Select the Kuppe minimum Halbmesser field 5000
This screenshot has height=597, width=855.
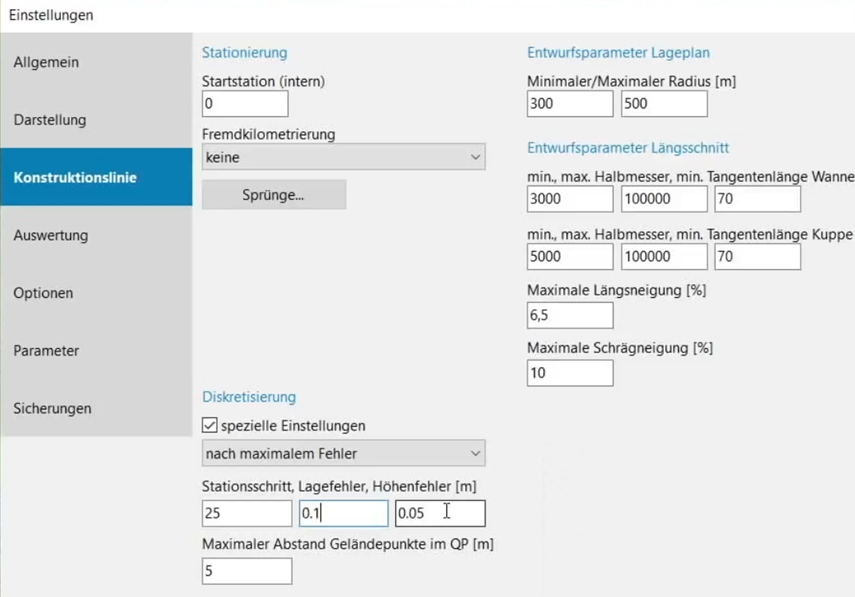point(570,256)
